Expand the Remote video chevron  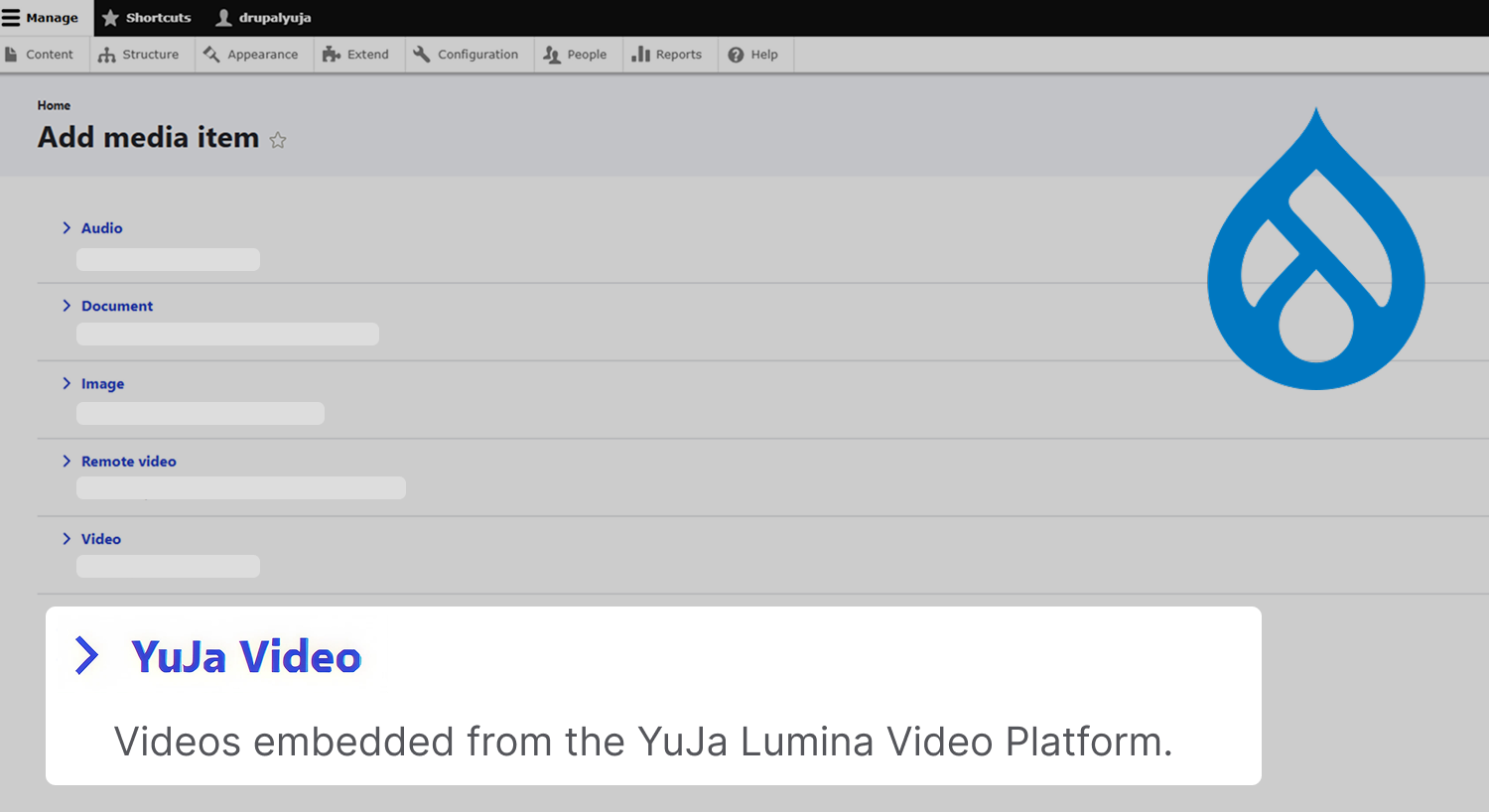67,461
